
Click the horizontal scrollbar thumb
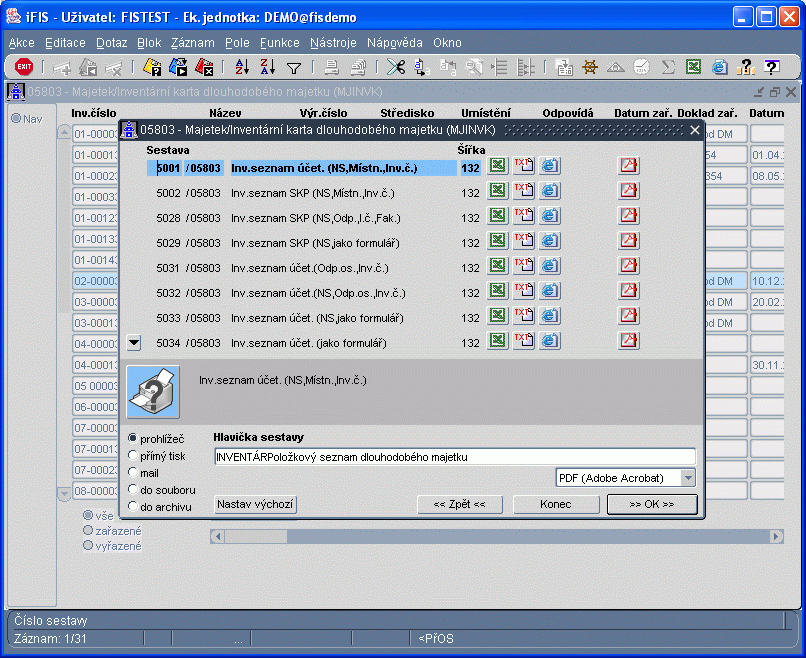click(256, 537)
